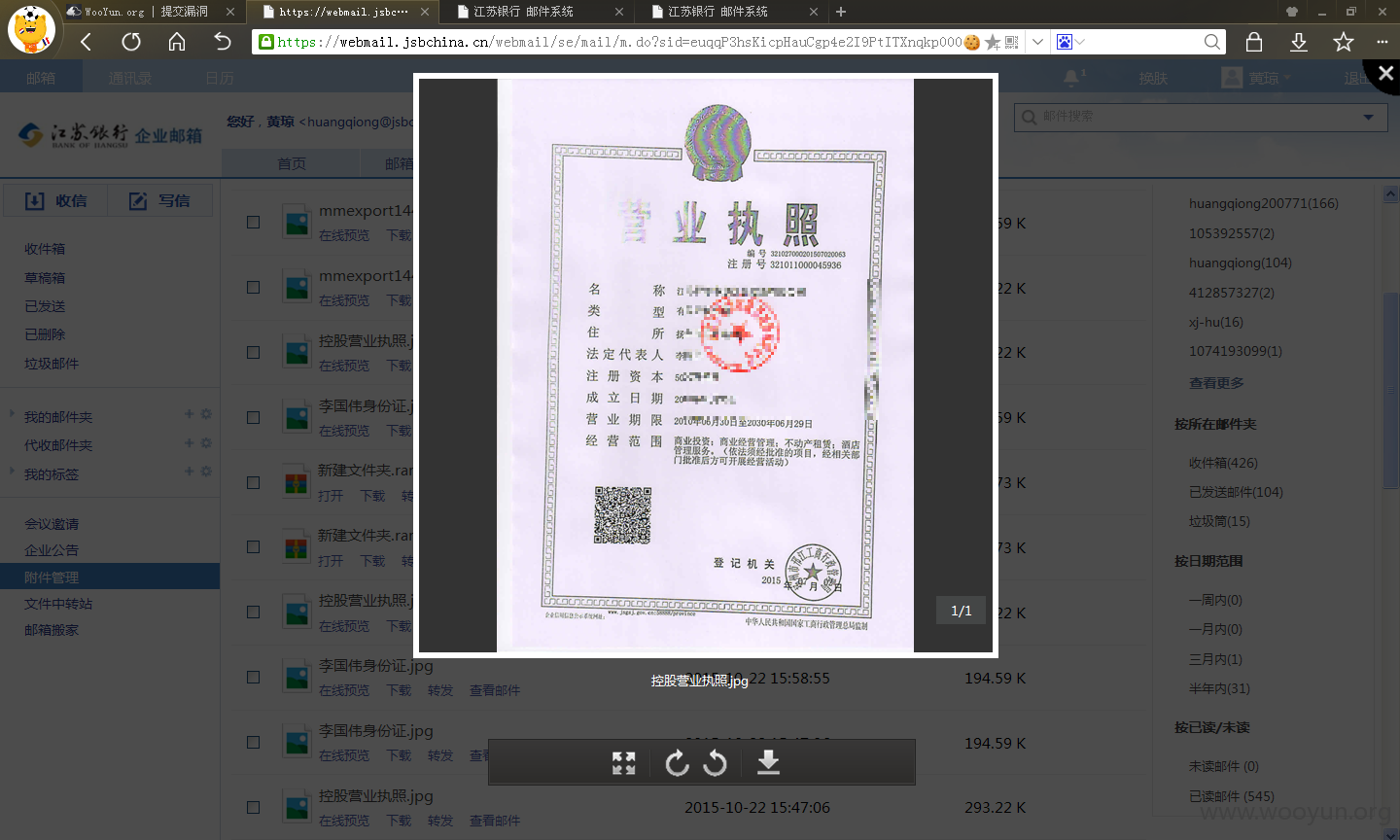Expand the 我的标签 tree
The width and height of the screenshot is (1400, 840).
point(12,472)
